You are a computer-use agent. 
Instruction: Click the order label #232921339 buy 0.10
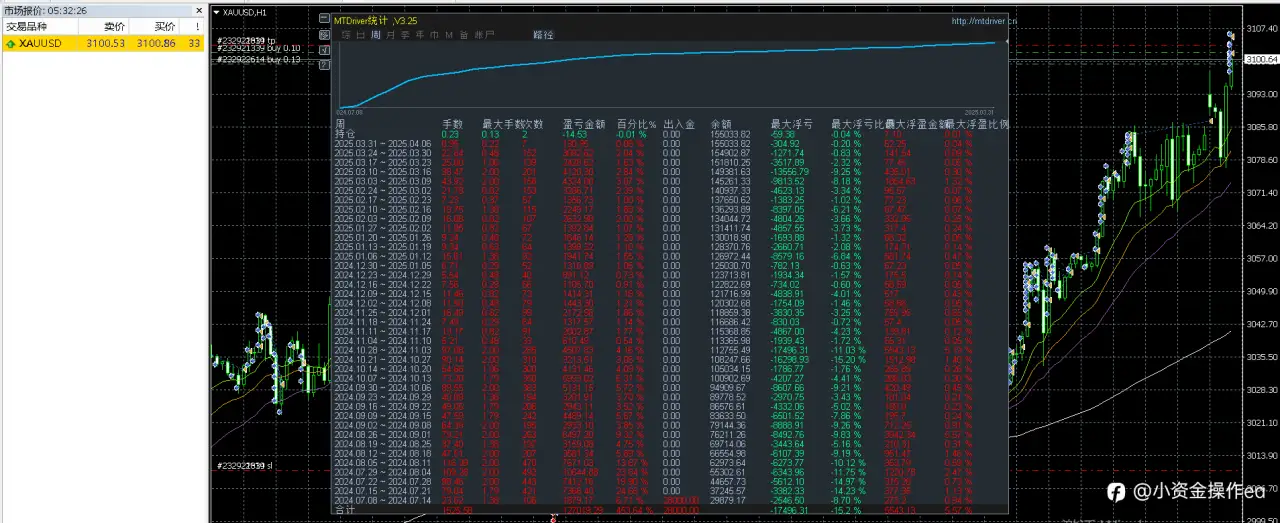[x=259, y=48]
